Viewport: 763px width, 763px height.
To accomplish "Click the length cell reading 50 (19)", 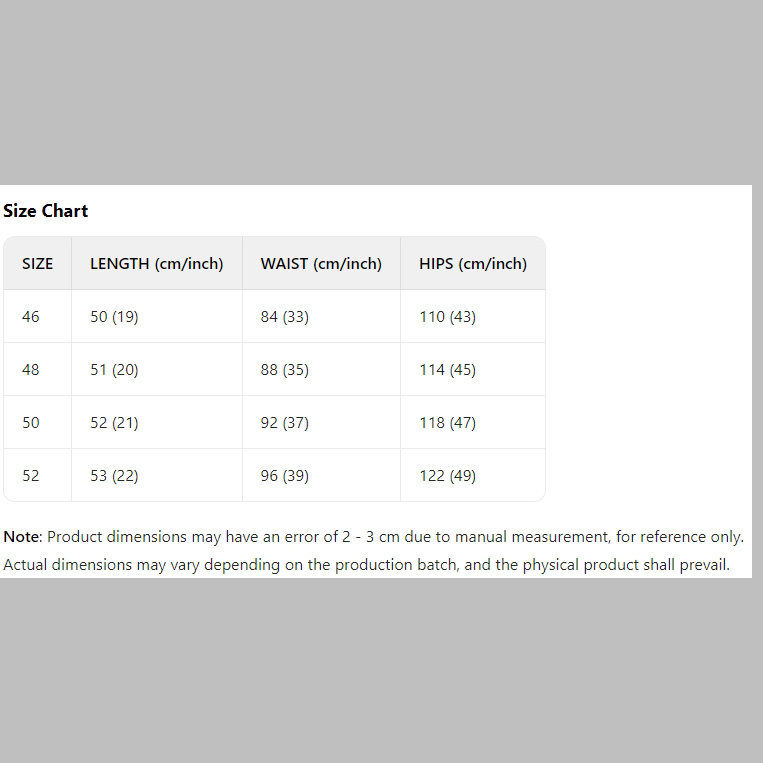I will [x=114, y=317].
